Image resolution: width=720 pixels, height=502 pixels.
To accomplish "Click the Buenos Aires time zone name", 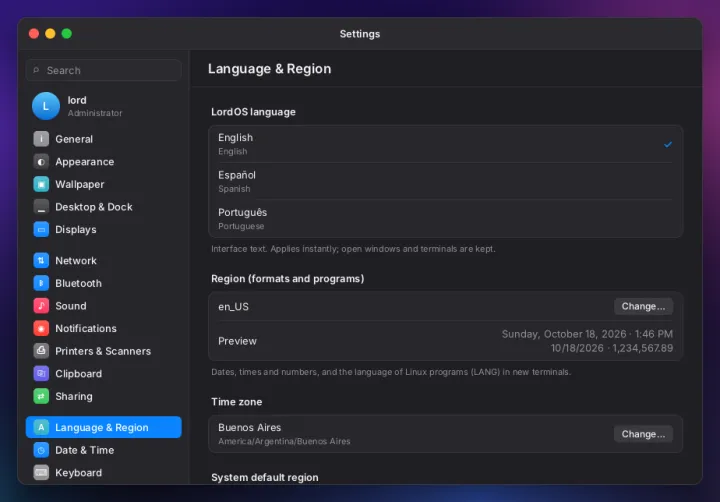I will pos(249,428).
